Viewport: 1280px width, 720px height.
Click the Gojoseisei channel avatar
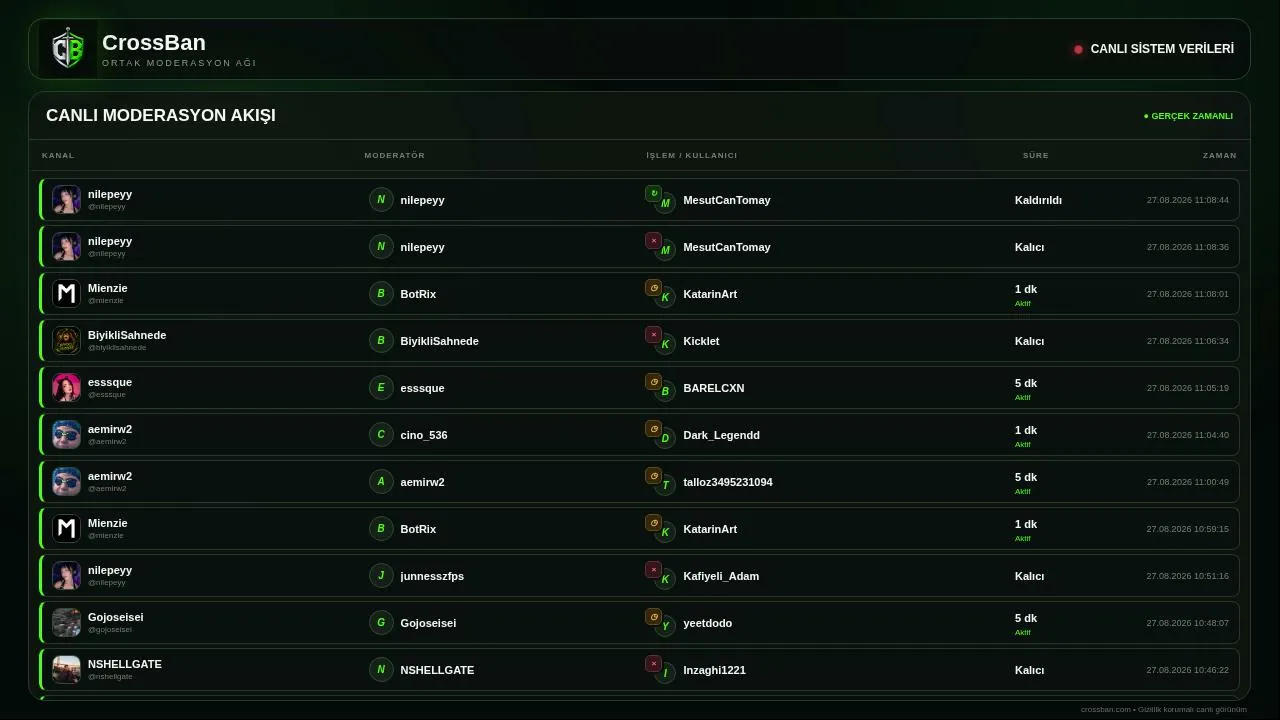pos(66,623)
